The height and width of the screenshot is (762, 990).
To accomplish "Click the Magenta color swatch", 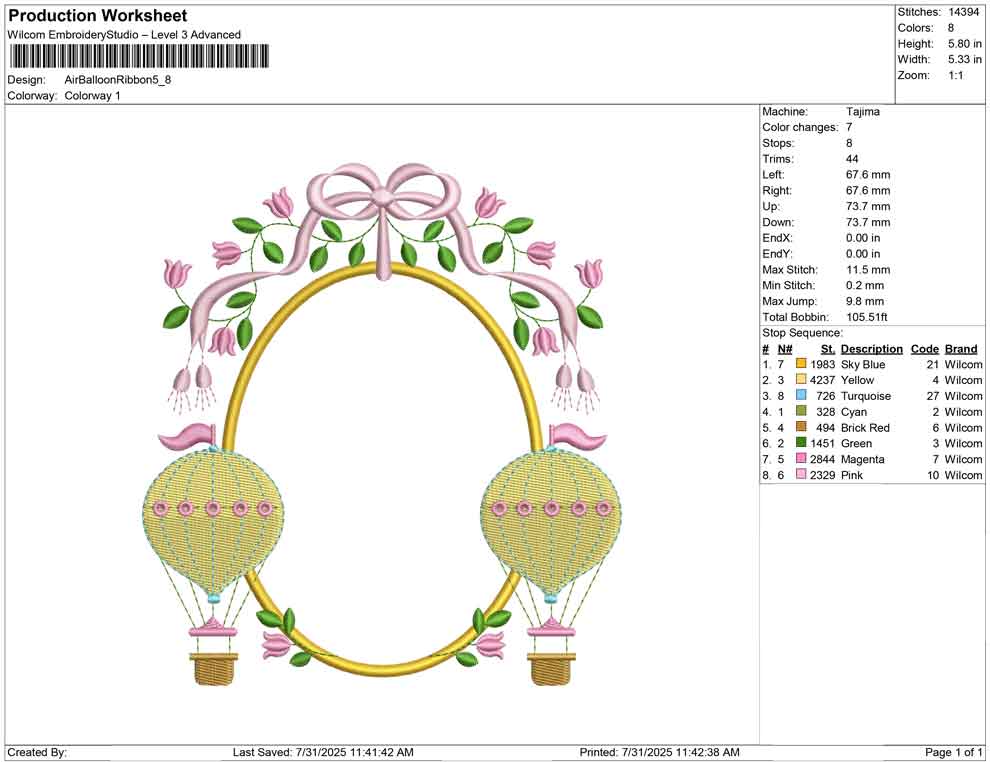I will (x=801, y=460).
